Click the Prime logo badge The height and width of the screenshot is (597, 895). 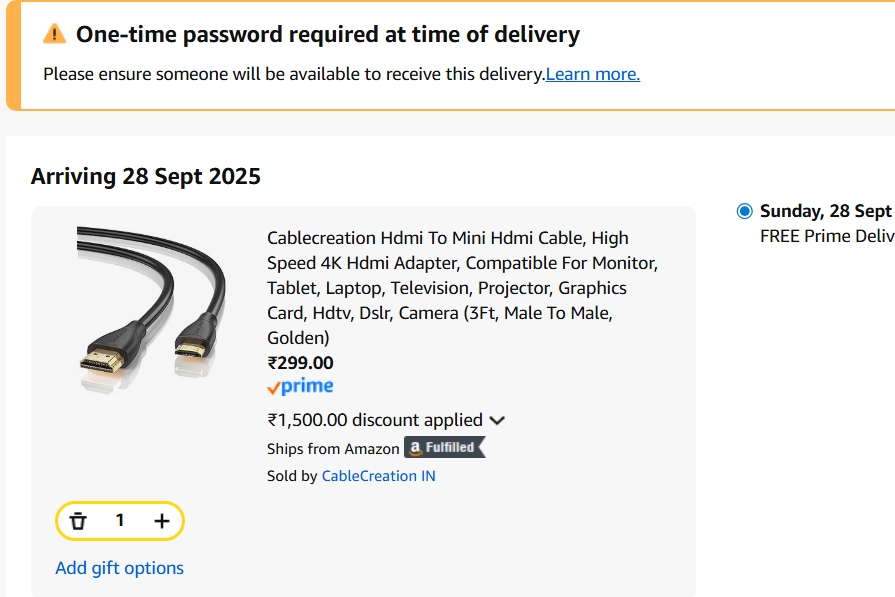click(x=299, y=386)
